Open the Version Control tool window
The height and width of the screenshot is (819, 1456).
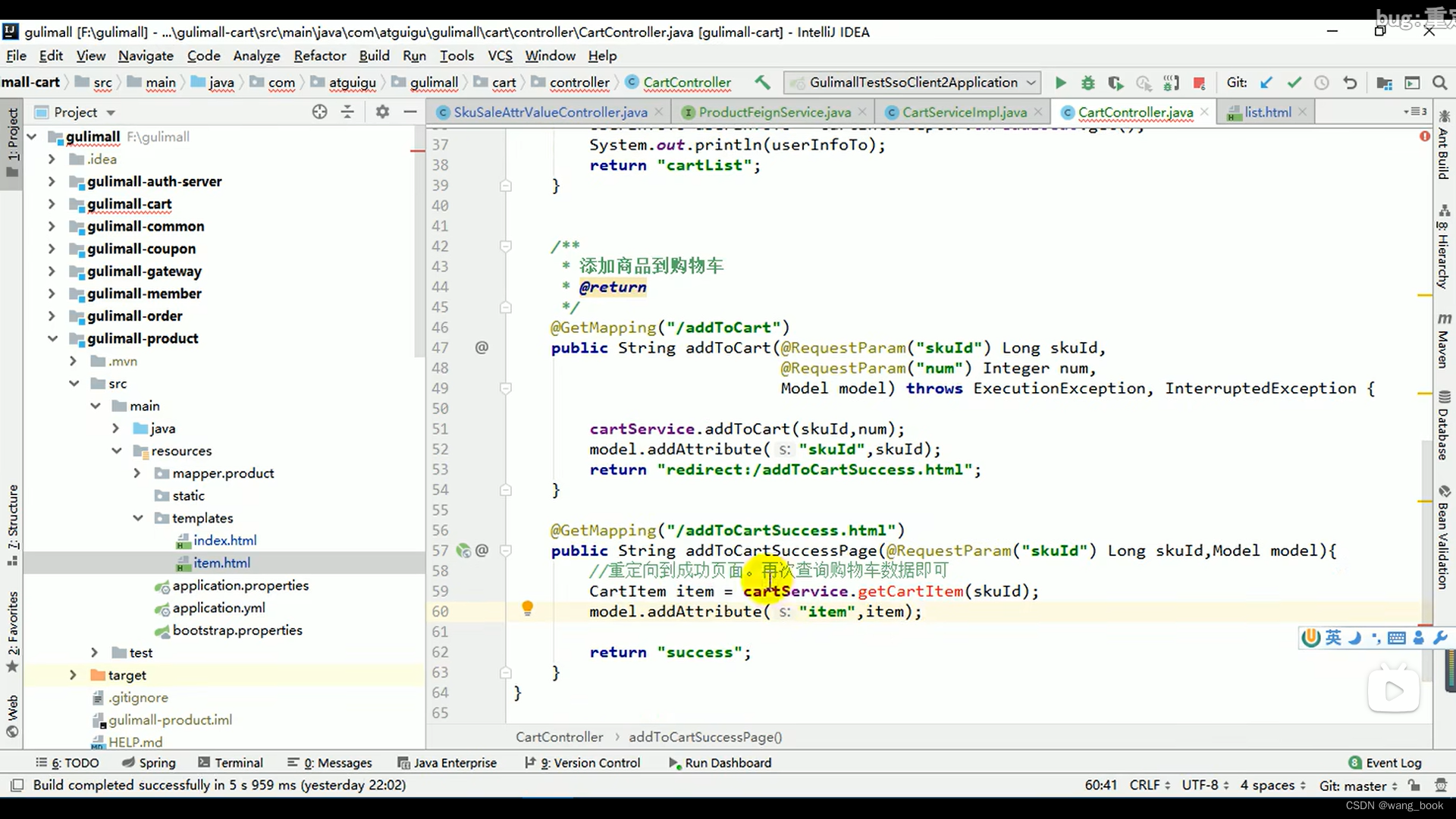point(582,762)
